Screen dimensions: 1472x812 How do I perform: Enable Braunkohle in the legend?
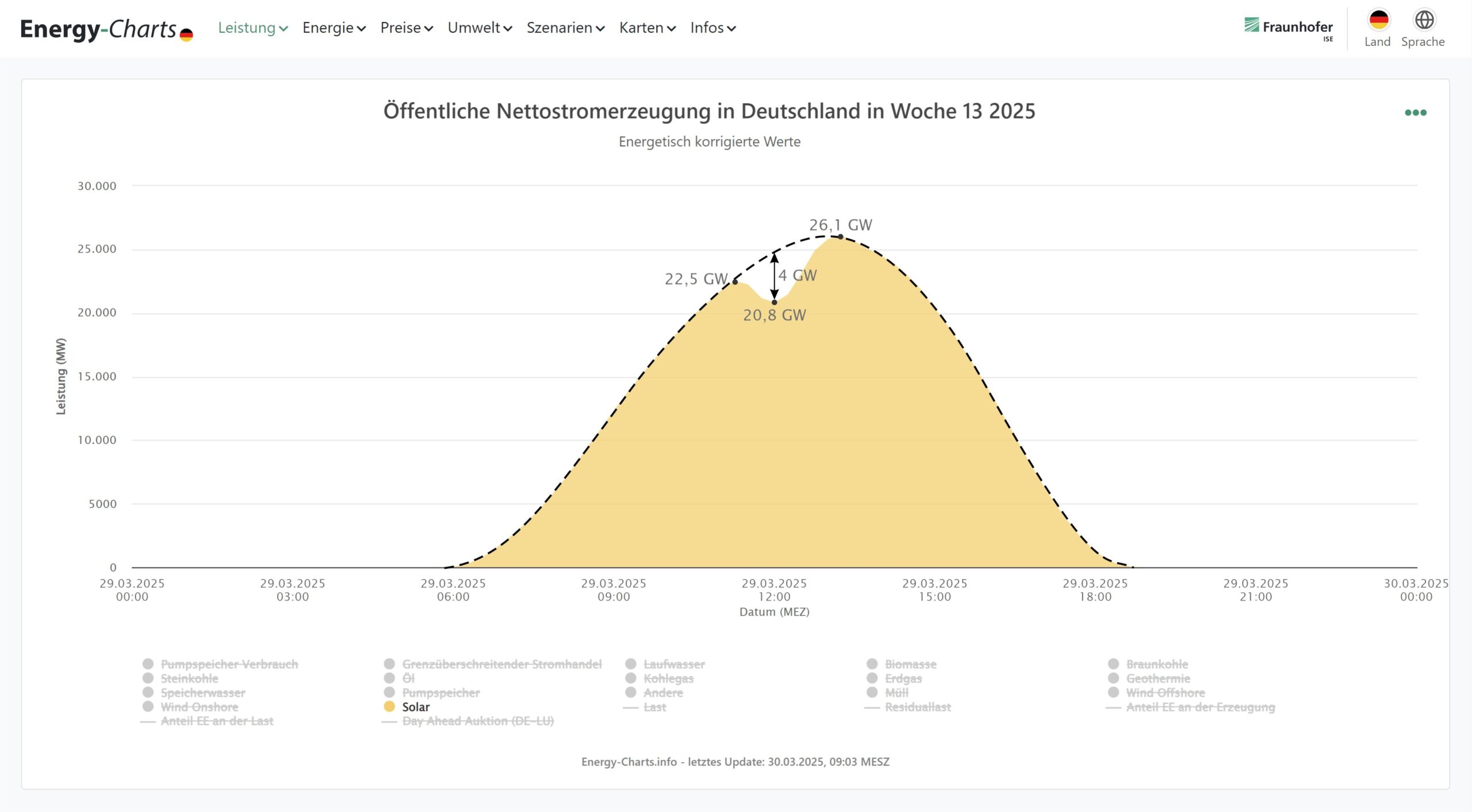(1156, 664)
